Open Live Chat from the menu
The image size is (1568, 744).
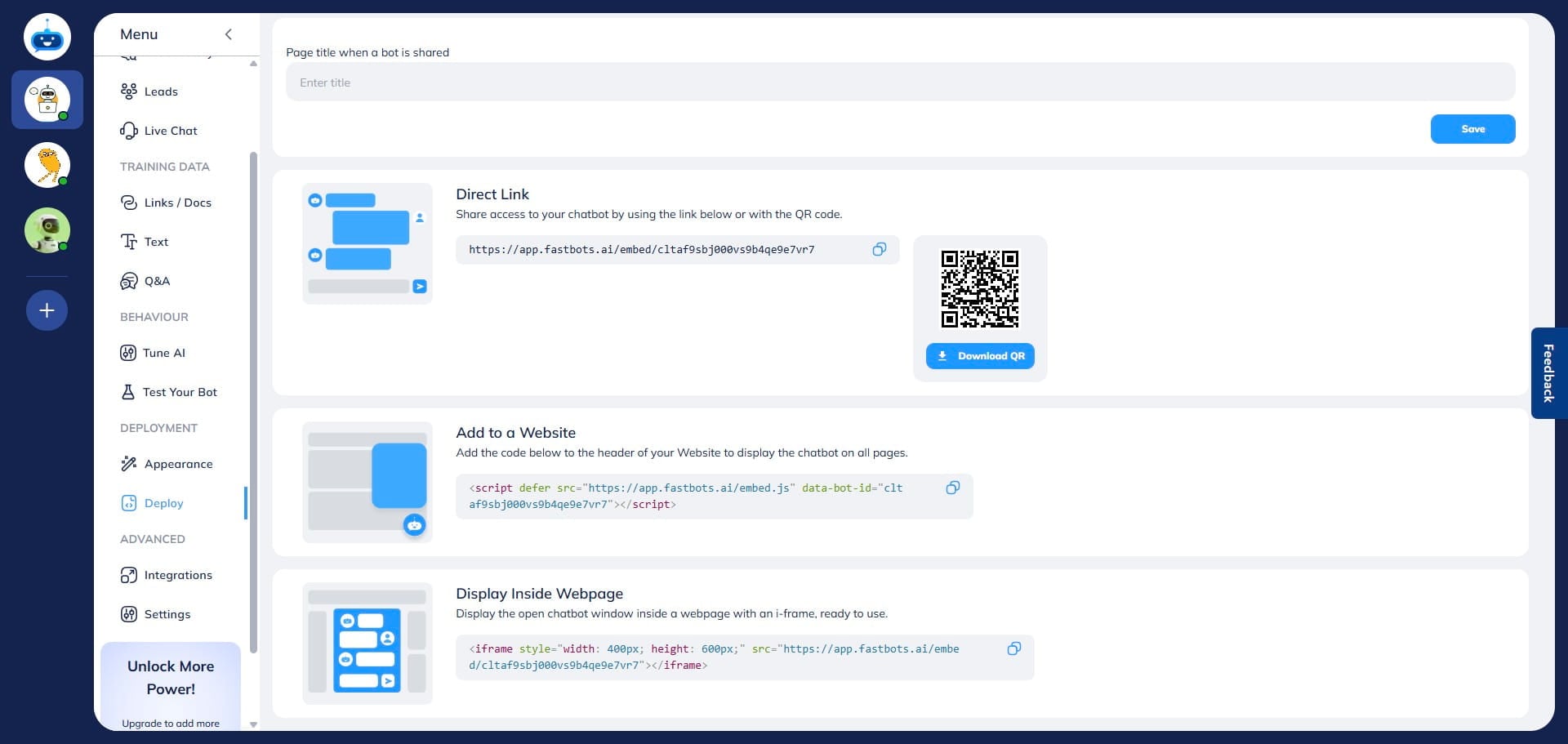pos(170,131)
